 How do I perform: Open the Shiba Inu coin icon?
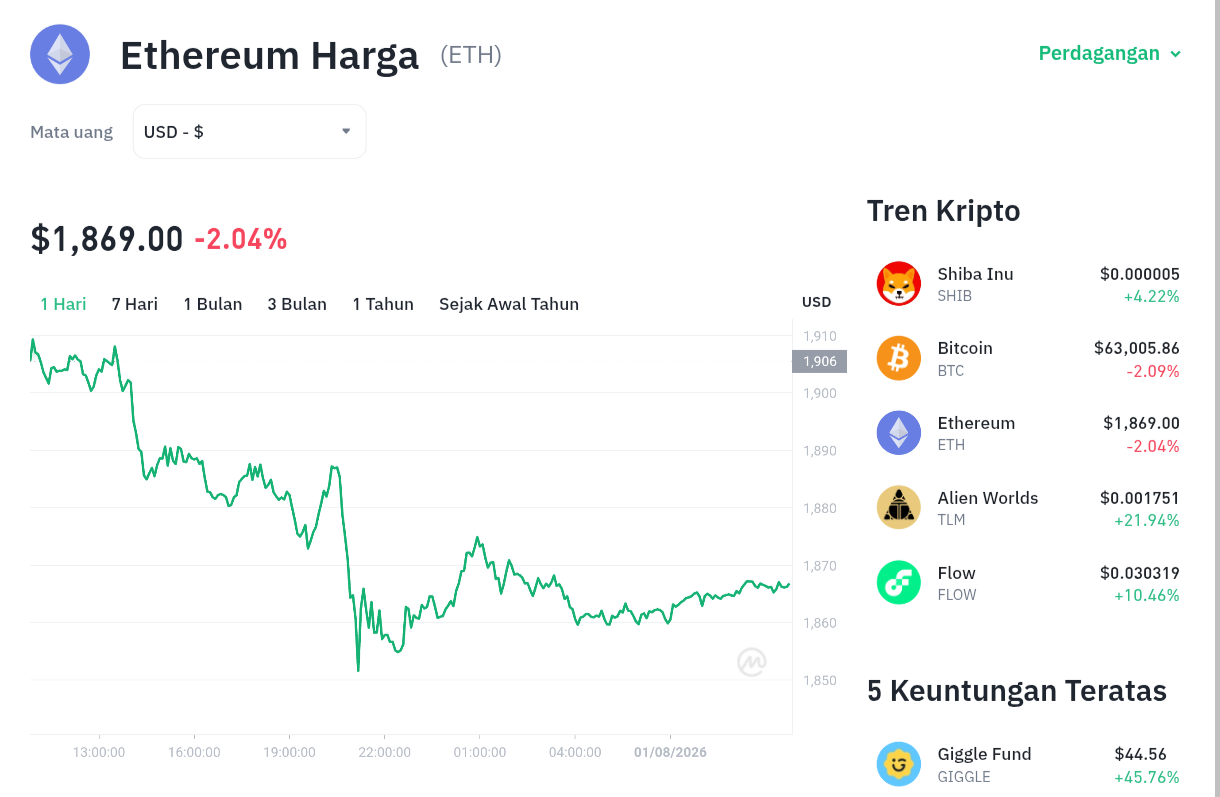899,284
